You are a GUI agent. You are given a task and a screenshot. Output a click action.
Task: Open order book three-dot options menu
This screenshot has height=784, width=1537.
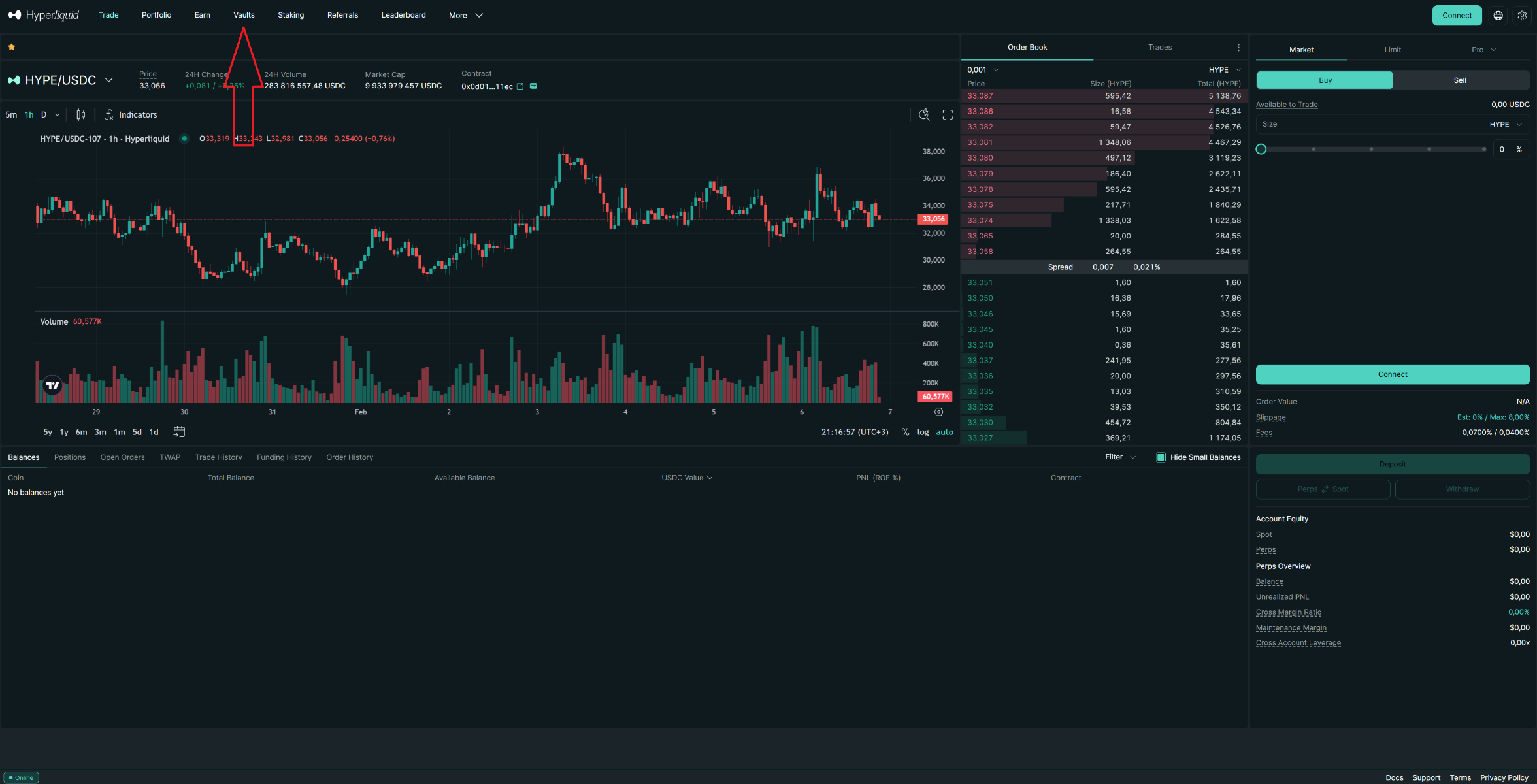[x=1238, y=47]
